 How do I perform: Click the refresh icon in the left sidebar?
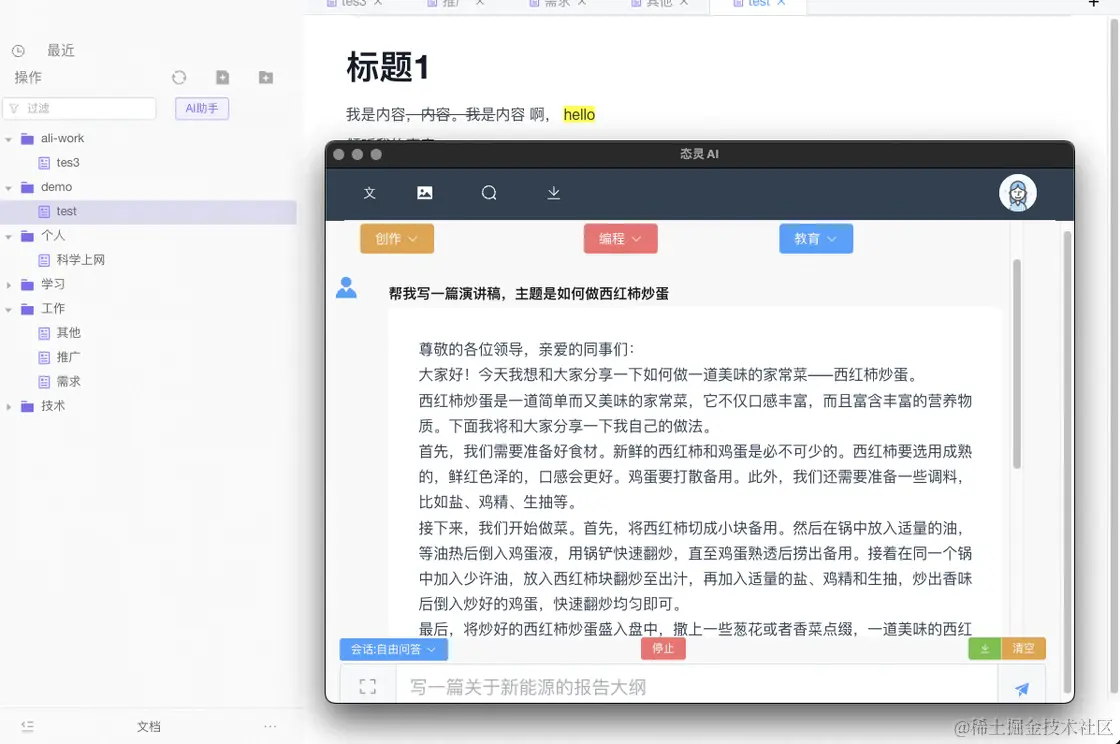pyautogui.click(x=179, y=76)
